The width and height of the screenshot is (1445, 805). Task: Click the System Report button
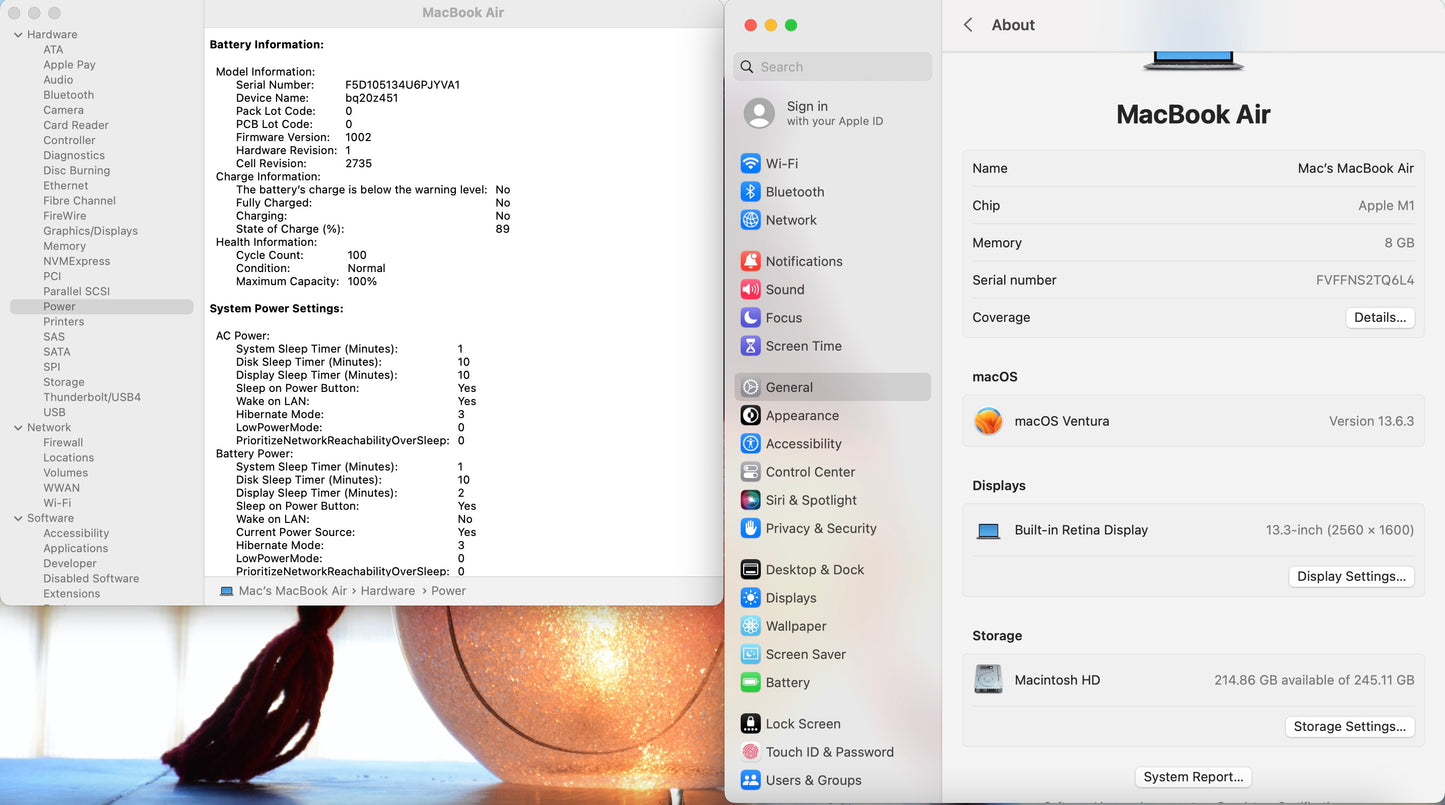(1193, 777)
